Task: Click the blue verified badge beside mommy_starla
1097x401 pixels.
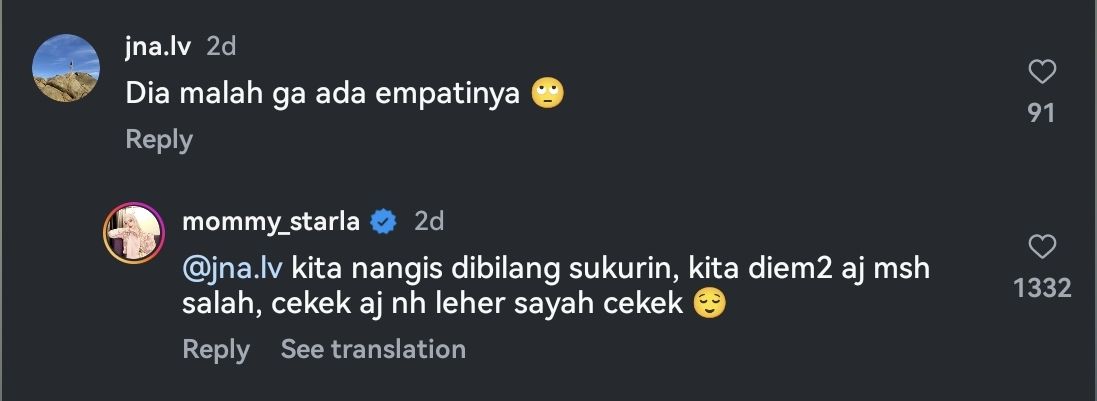Action: click(383, 222)
